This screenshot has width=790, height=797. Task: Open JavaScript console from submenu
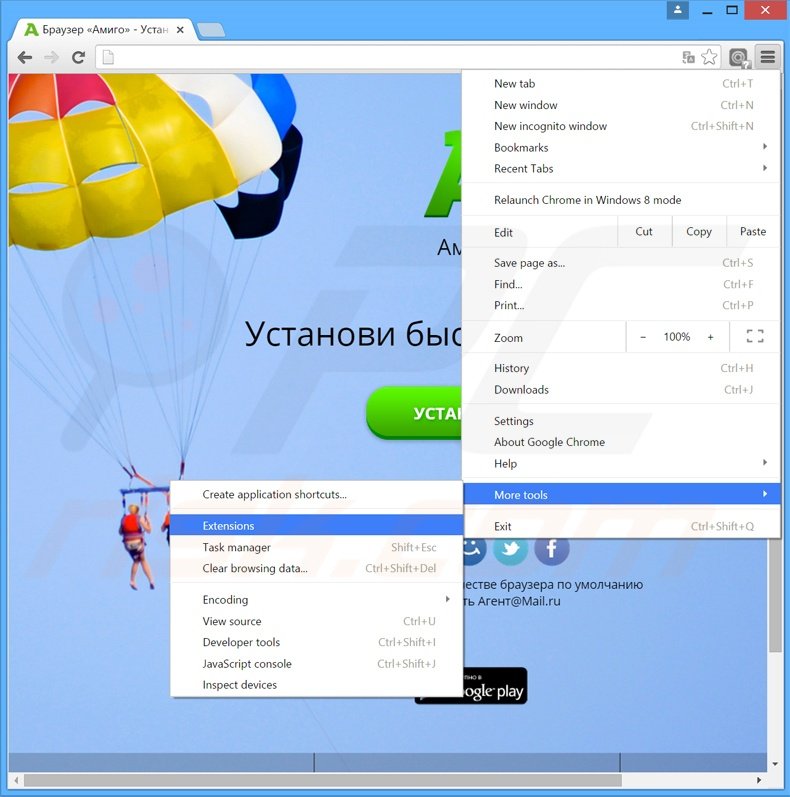316,664
